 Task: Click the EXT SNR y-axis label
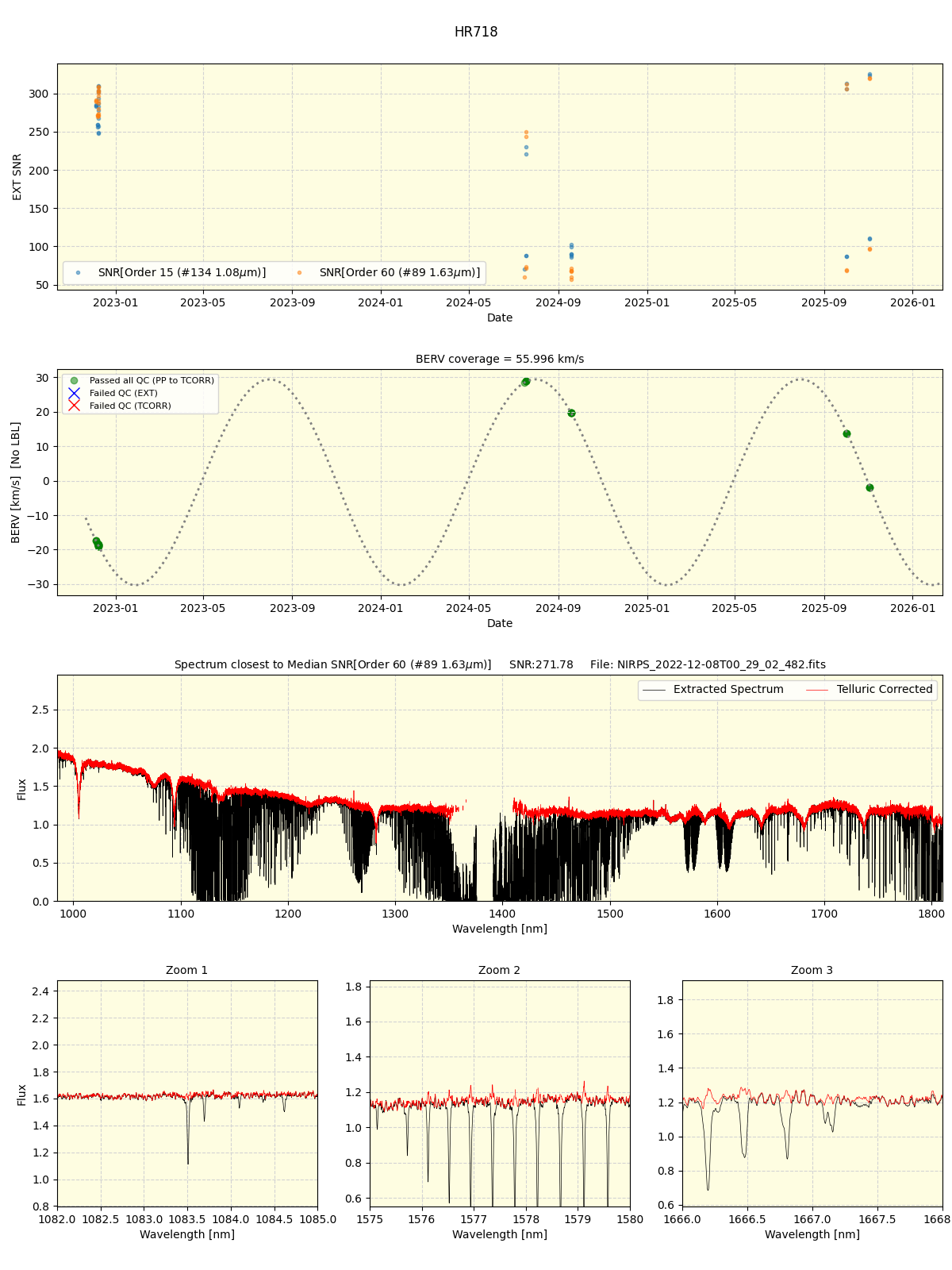[17, 177]
